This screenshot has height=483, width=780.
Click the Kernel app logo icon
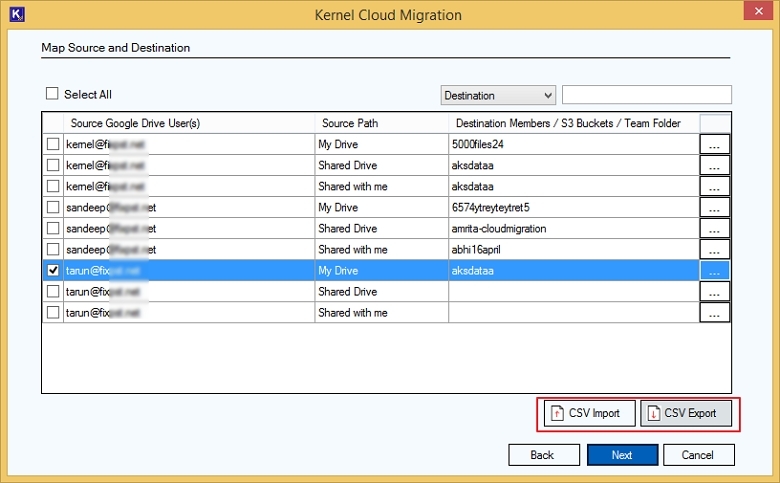(17, 14)
